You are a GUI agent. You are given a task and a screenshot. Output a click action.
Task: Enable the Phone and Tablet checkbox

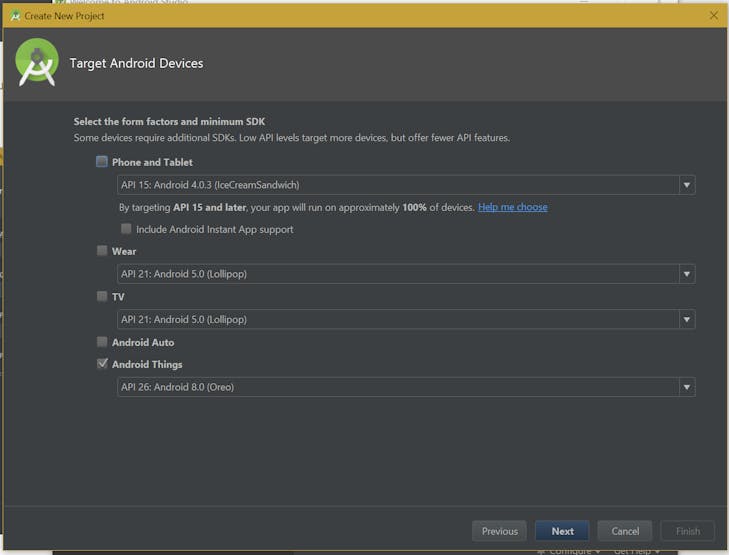point(102,162)
